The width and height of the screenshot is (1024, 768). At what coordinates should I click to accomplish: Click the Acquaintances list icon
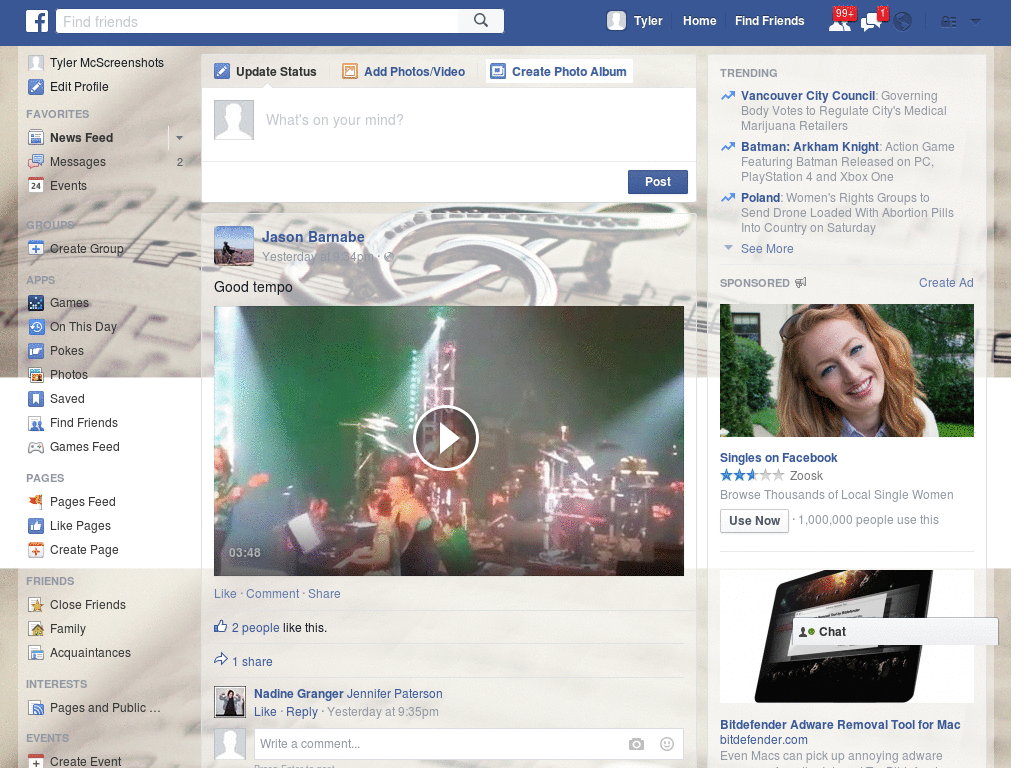(36, 653)
